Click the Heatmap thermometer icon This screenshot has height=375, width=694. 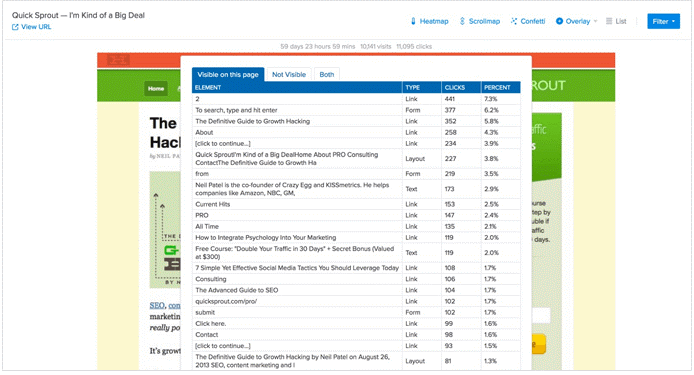pyautogui.click(x=413, y=21)
